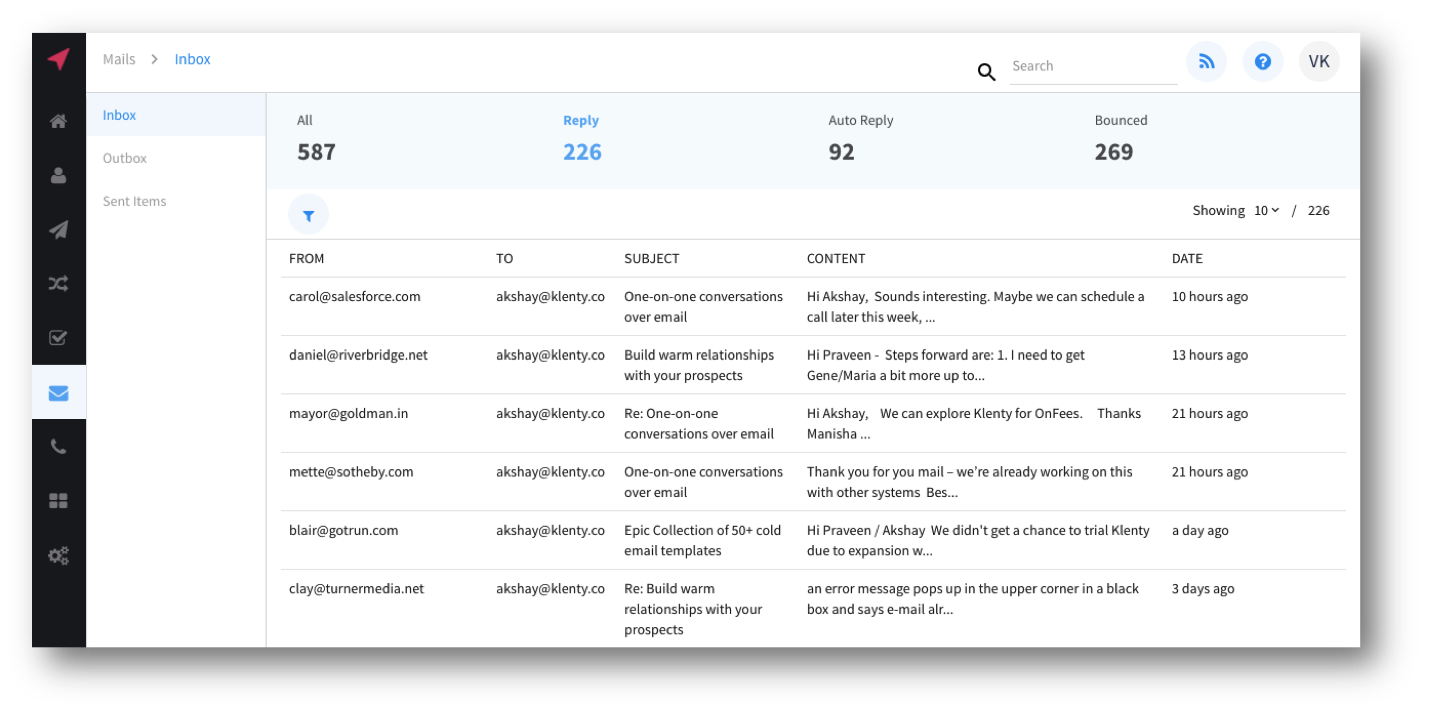Image resolution: width=1432 pixels, height=712 pixels.
Task: Click inside the Search input field
Action: click(1090, 66)
